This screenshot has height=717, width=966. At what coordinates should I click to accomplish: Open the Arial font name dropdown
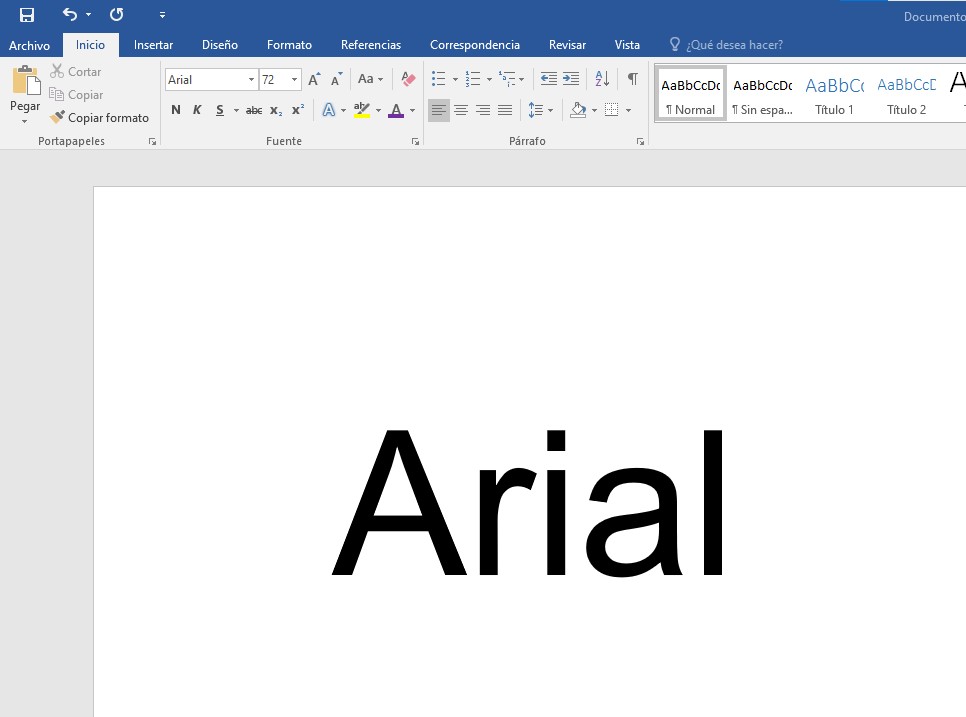point(251,80)
